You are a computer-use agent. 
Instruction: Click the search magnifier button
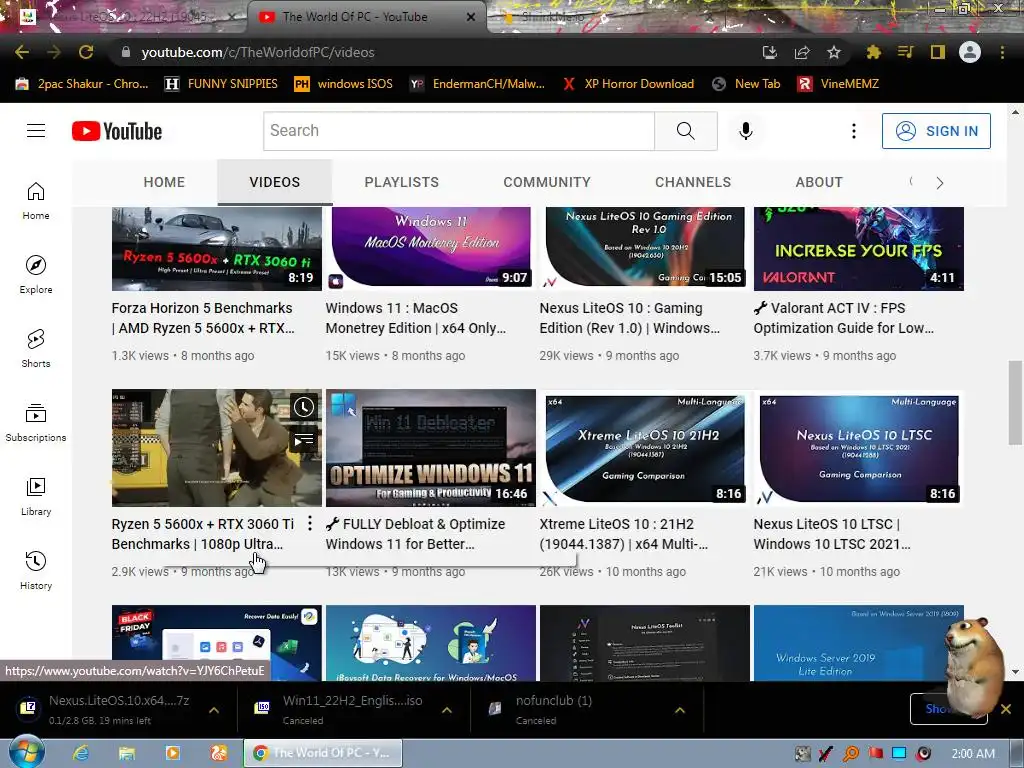click(686, 131)
